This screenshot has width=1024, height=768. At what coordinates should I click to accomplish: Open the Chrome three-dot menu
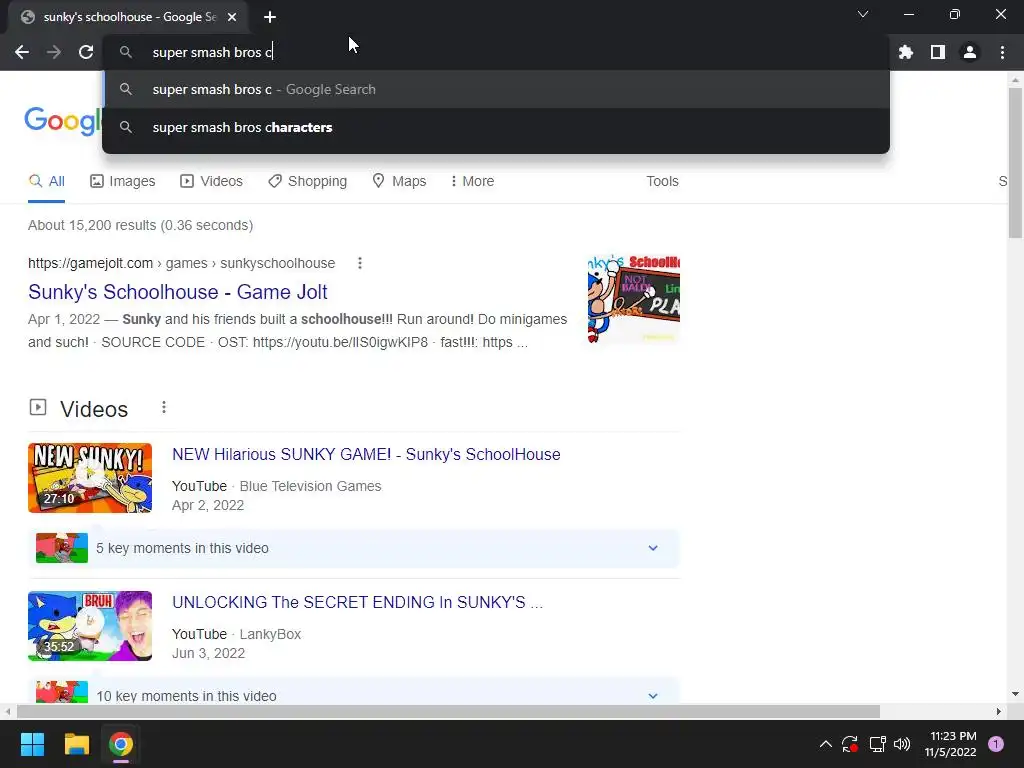point(1002,52)
